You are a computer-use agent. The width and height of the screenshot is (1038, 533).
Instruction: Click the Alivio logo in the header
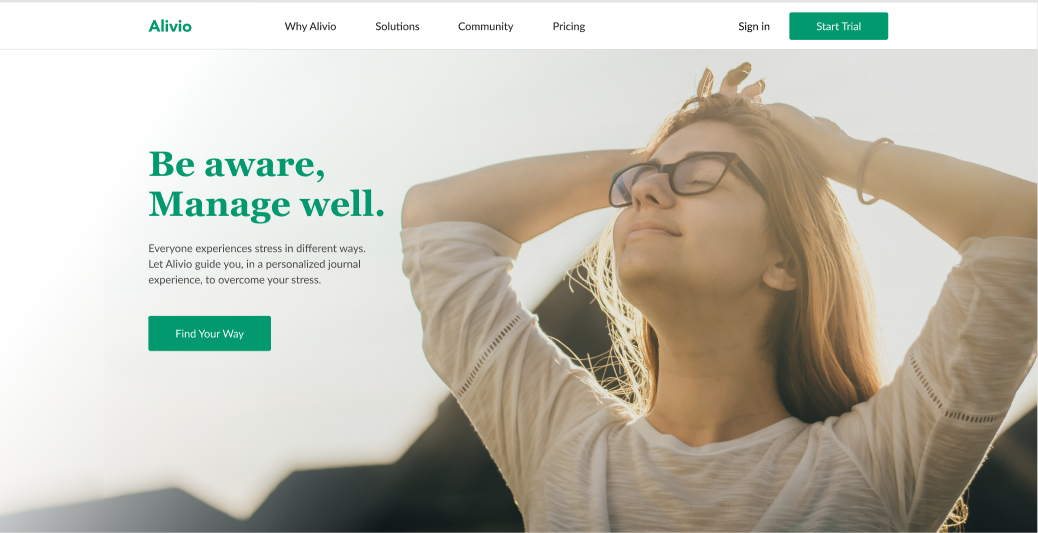click(170, 26)
